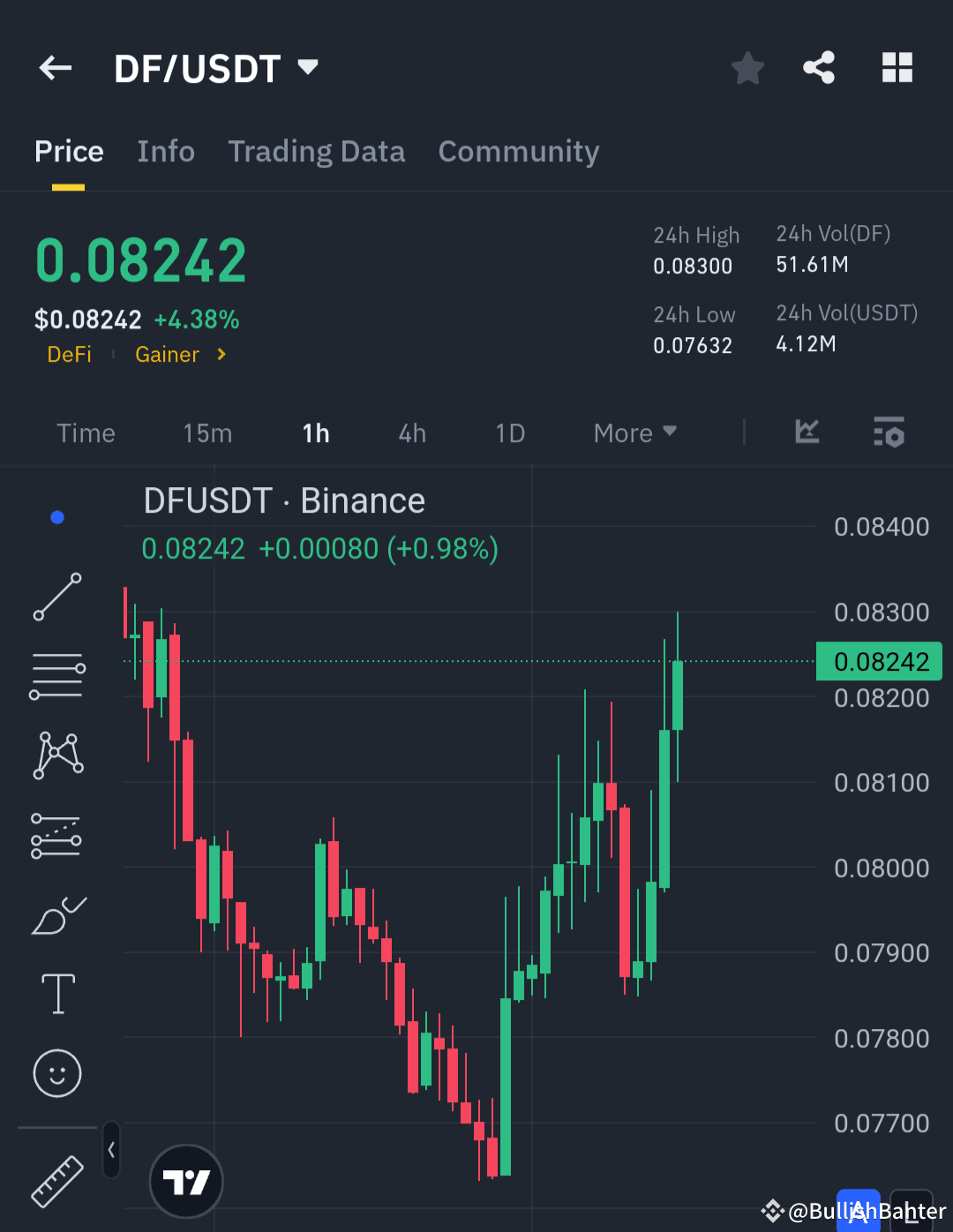953x1232 pixels.
Task: Select the text annotation tool
Action: (x=56, y=993)
